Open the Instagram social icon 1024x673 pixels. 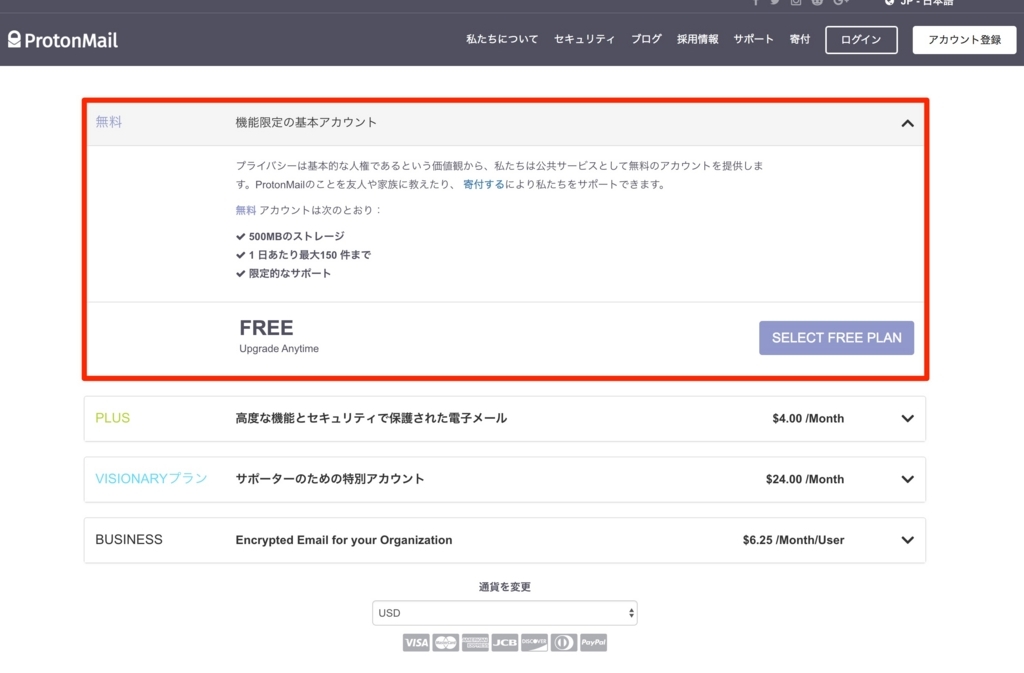click(x=795, y=2)
